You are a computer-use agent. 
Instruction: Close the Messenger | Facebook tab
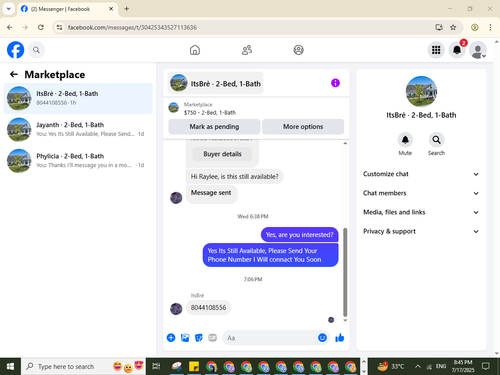[x=111, y=9]
